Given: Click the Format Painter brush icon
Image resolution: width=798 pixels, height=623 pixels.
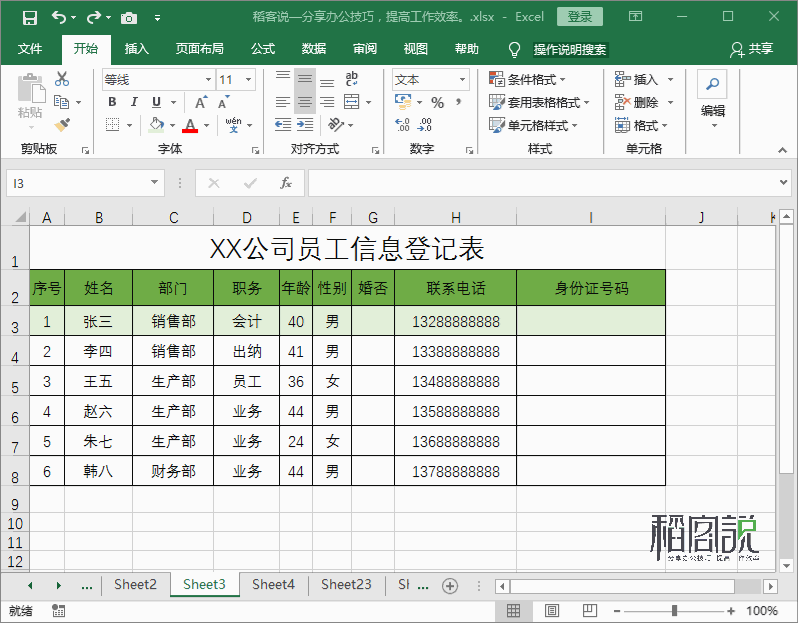Looking at the screenshot, I should point(62,125).
